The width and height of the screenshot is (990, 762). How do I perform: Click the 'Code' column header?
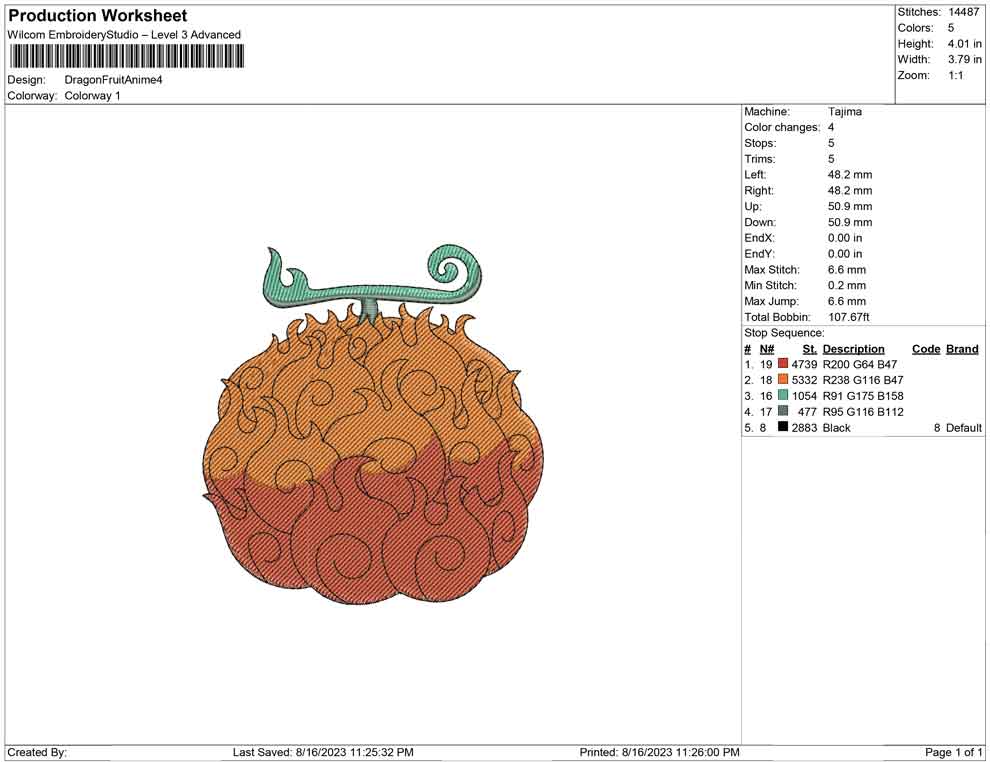926,349
